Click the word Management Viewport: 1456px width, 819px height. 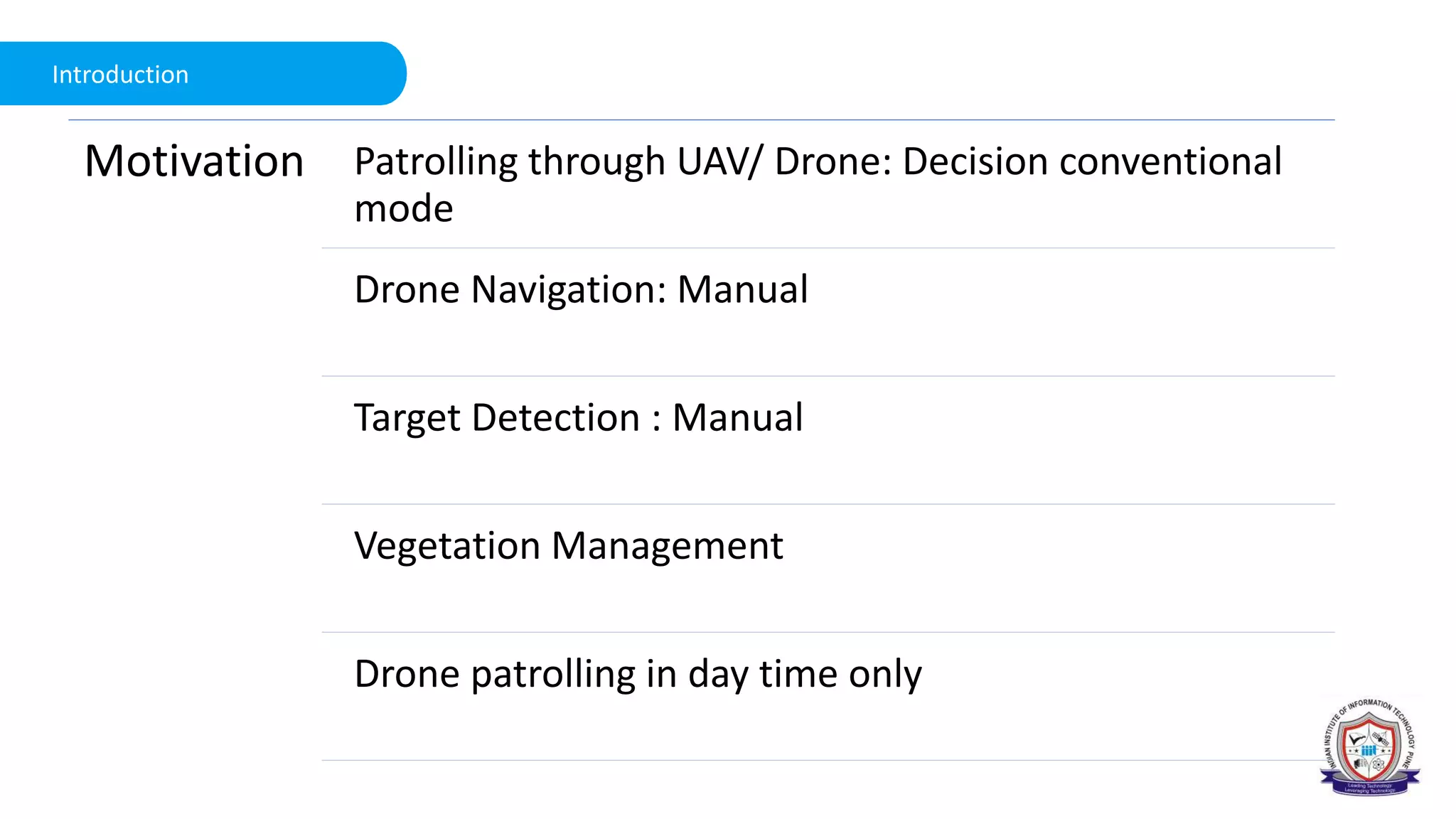click(x=667, y=546)
